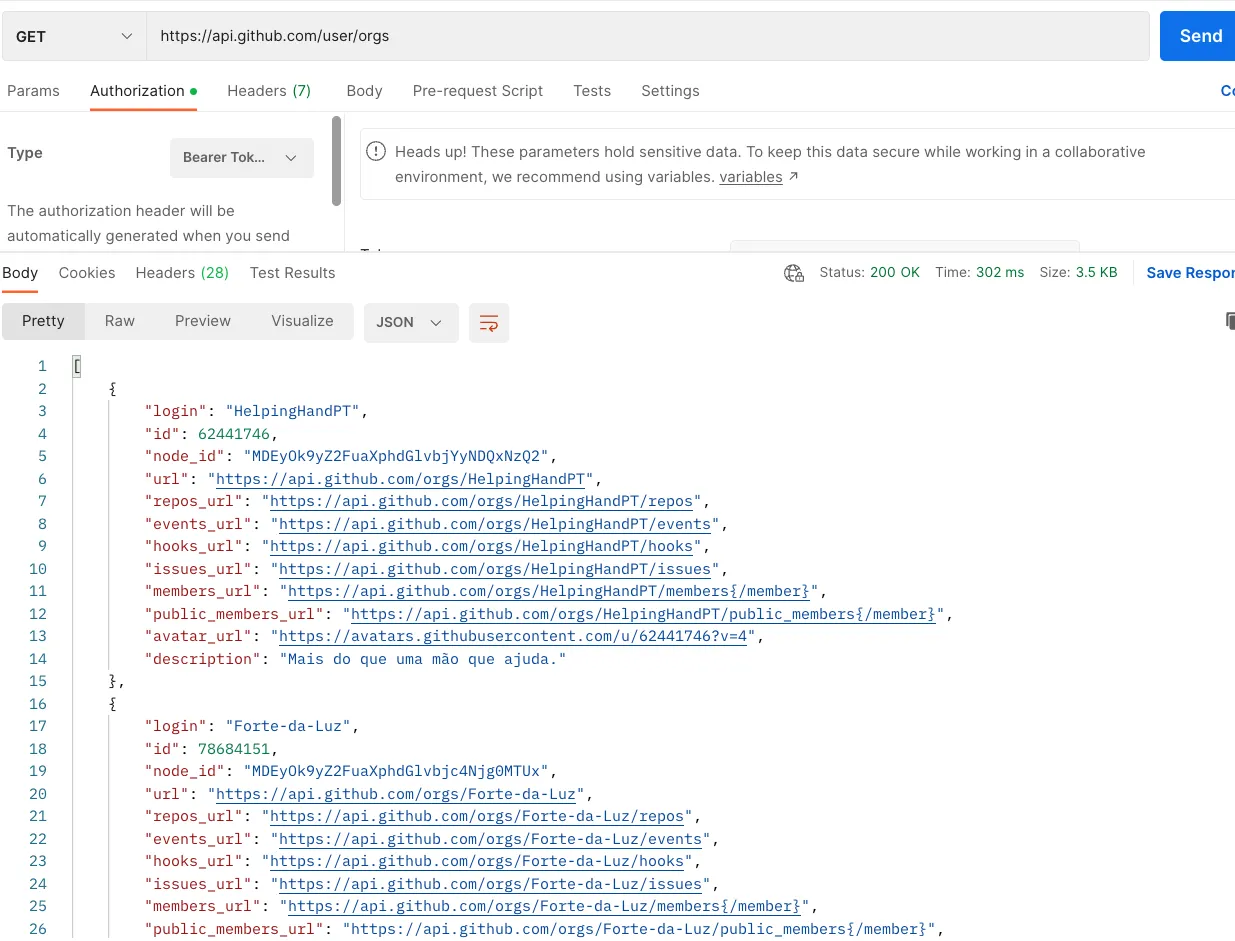Click the Send button

click(1199, 36)
